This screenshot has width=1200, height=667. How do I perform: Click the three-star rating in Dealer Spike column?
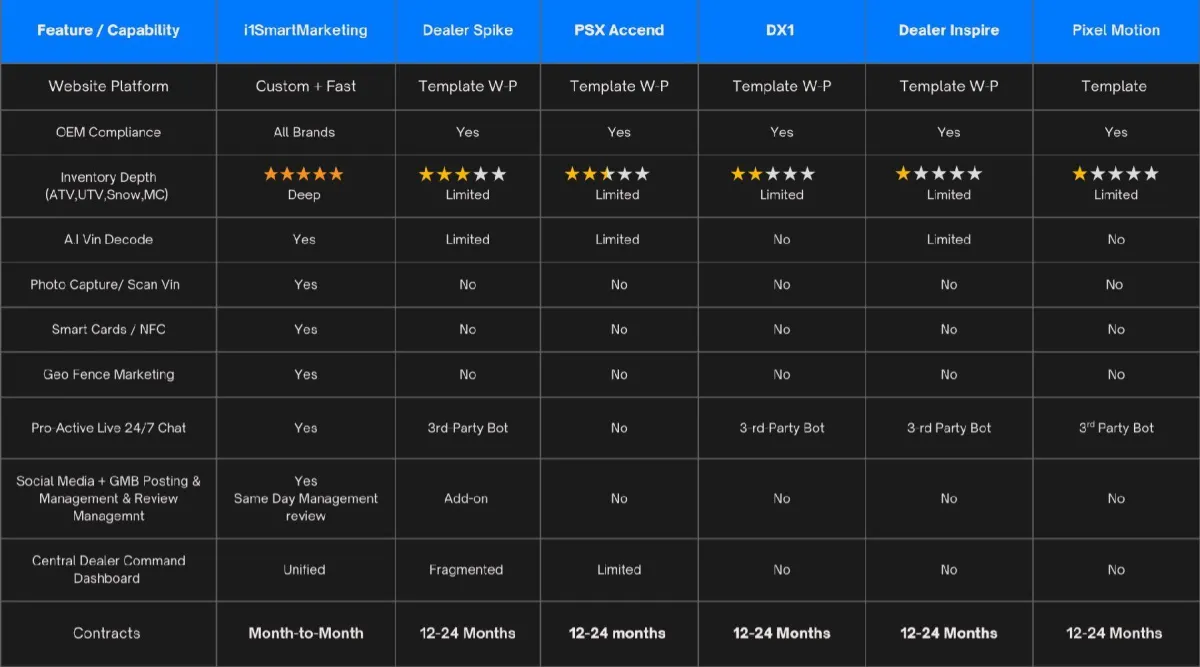pyautogui.click(x=462, y=174)
